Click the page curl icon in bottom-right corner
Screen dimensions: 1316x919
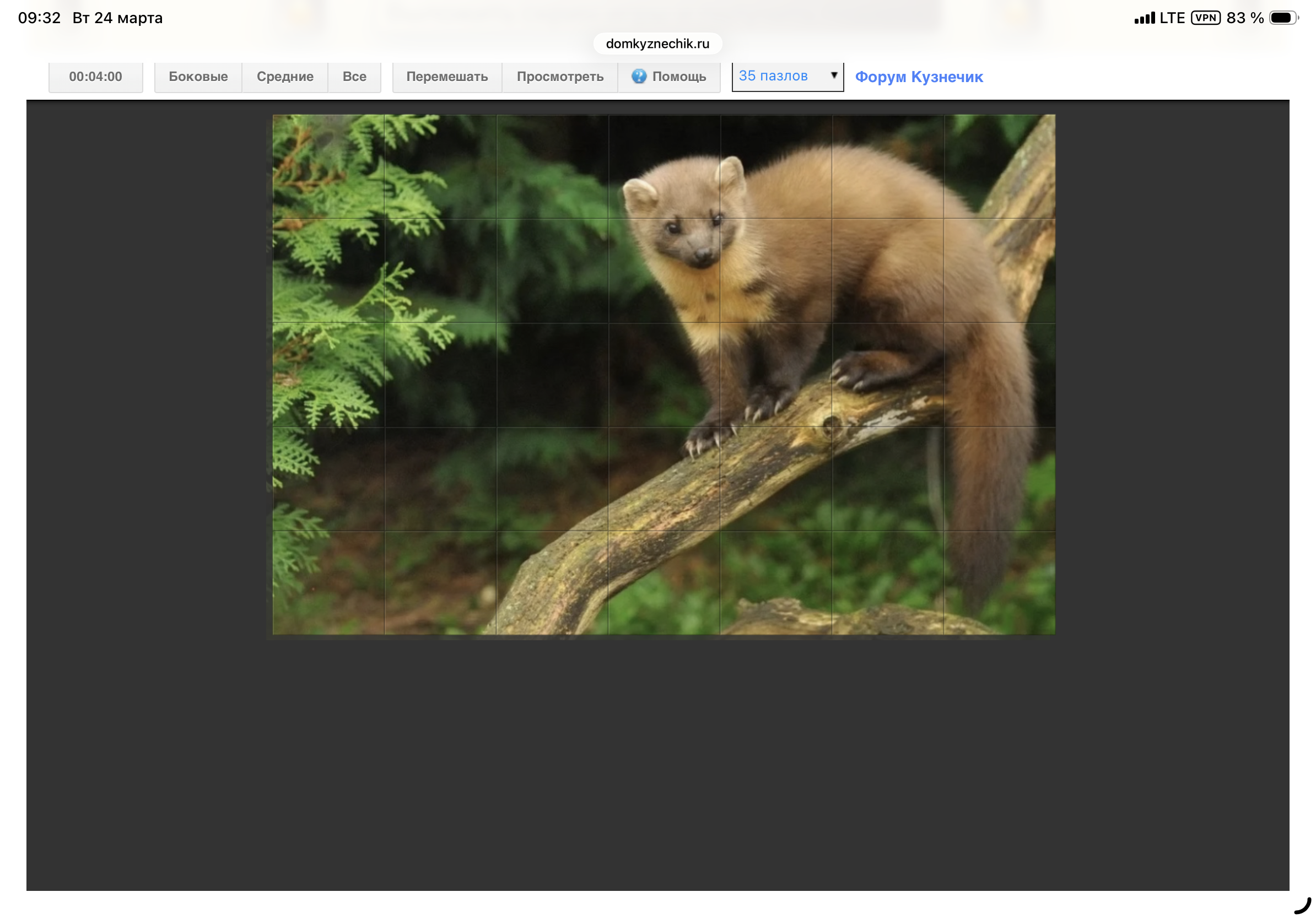point(1302,906)
